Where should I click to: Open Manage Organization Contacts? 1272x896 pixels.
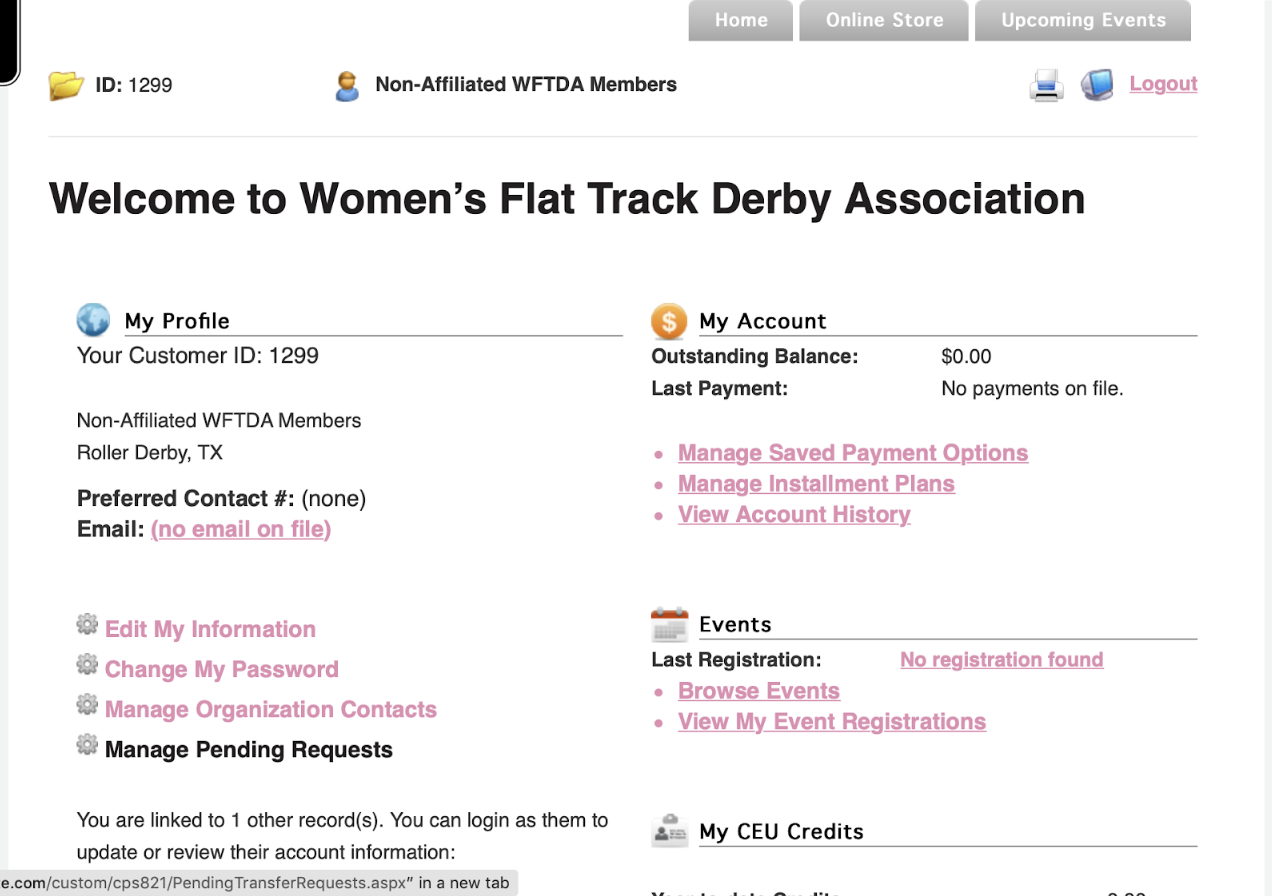[x=270, y=709]
